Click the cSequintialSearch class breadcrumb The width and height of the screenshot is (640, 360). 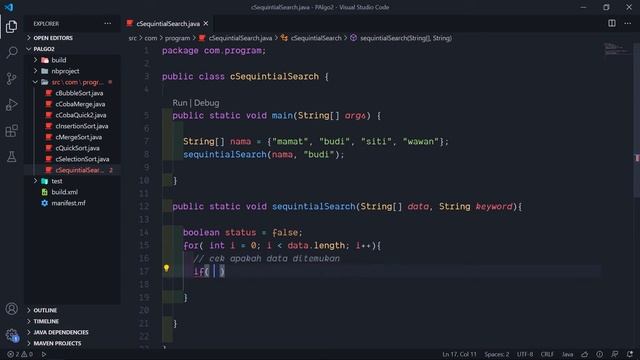(311, 38)
